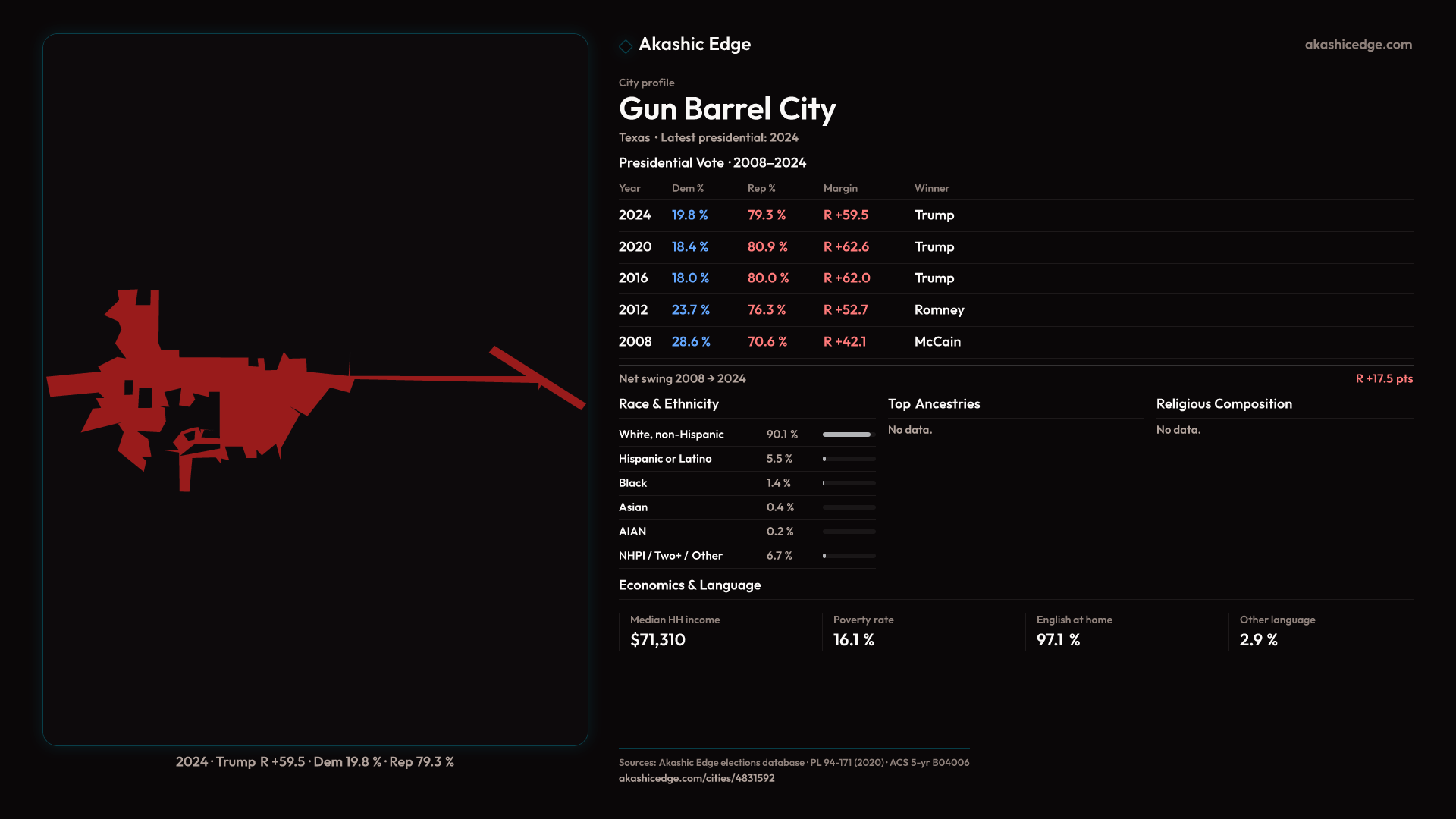Viewport: 1456px width, 819px height.
Task: Click the English at home 97.1 % stat
Action: pos(1058,640)
